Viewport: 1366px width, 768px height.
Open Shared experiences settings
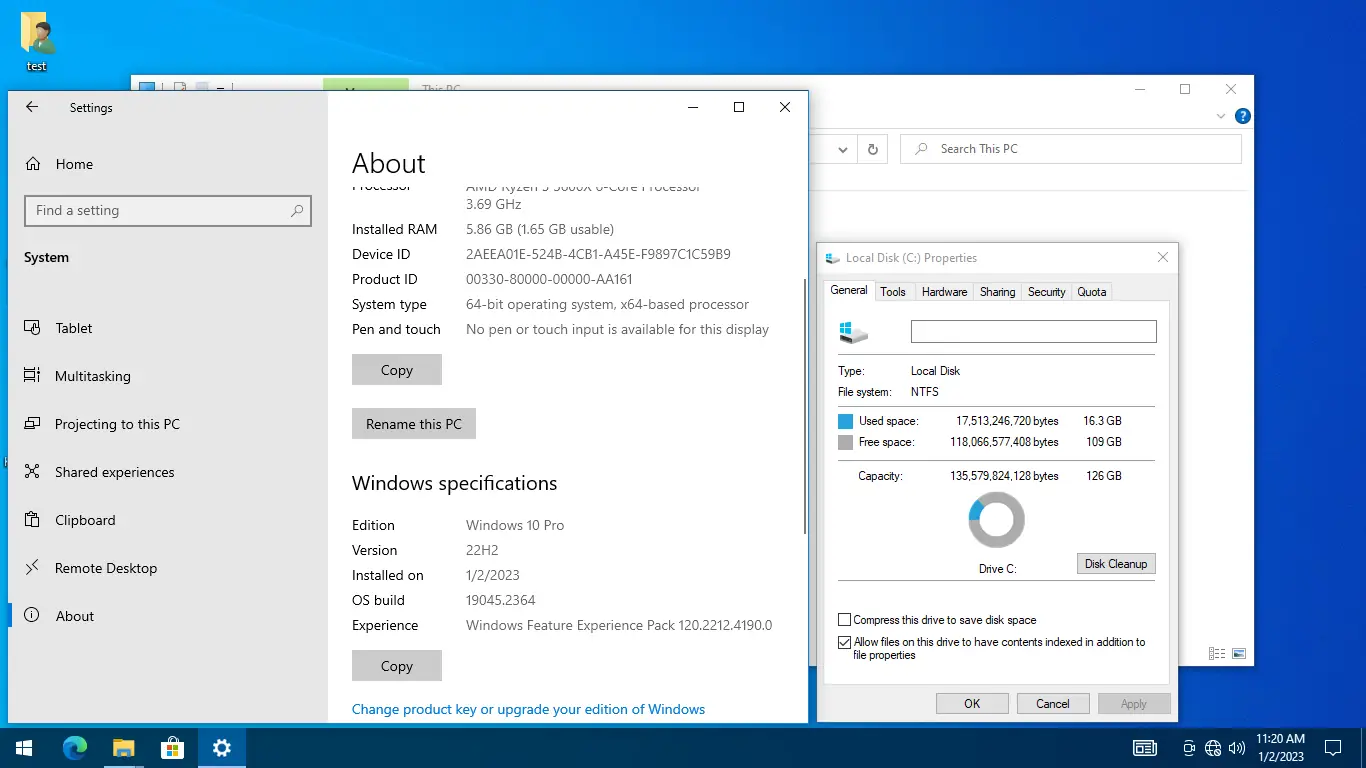click(x=112, y=472)
